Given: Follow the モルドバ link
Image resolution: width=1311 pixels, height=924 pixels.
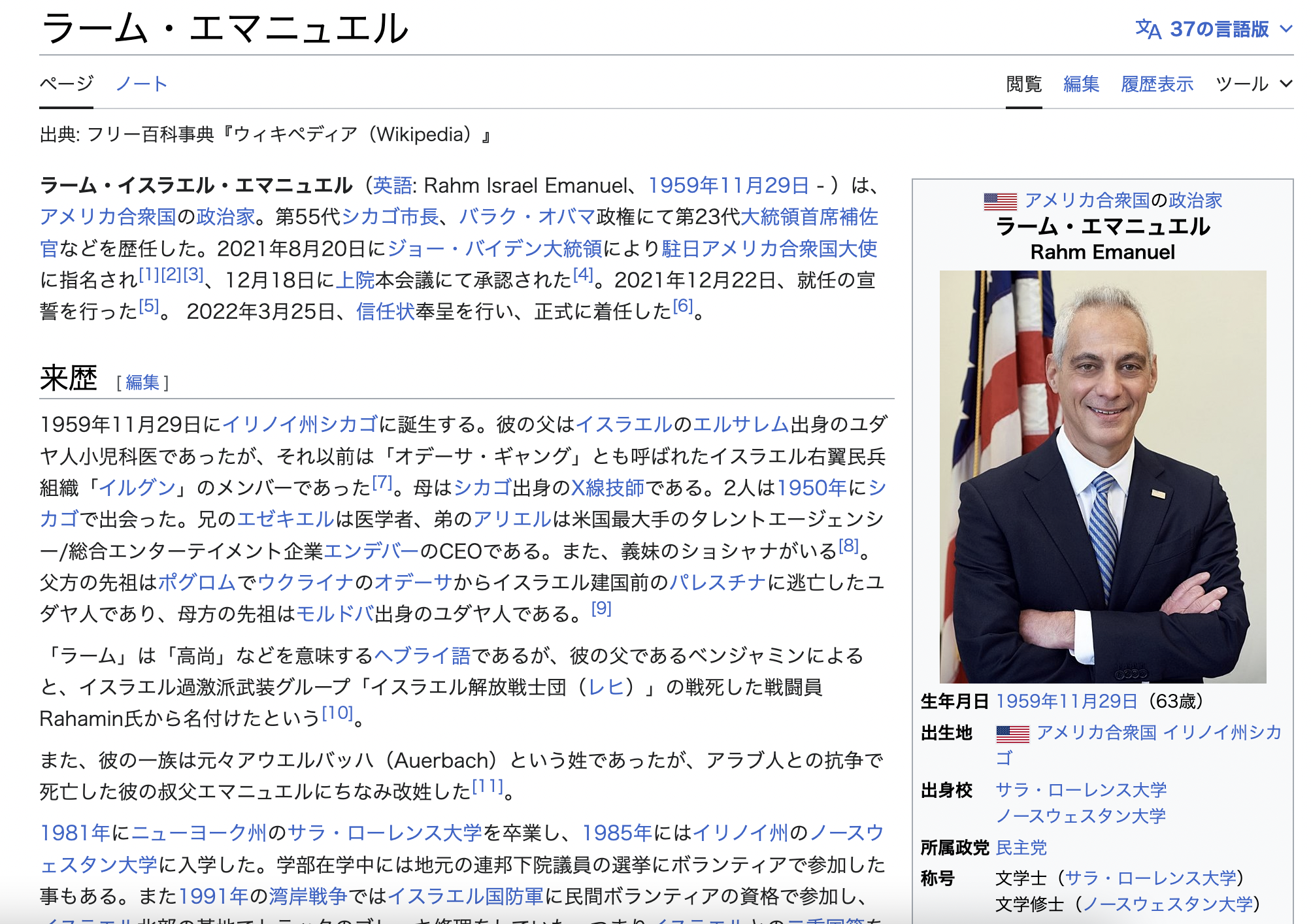Looking at the screenshot, I should pos(335,614).
